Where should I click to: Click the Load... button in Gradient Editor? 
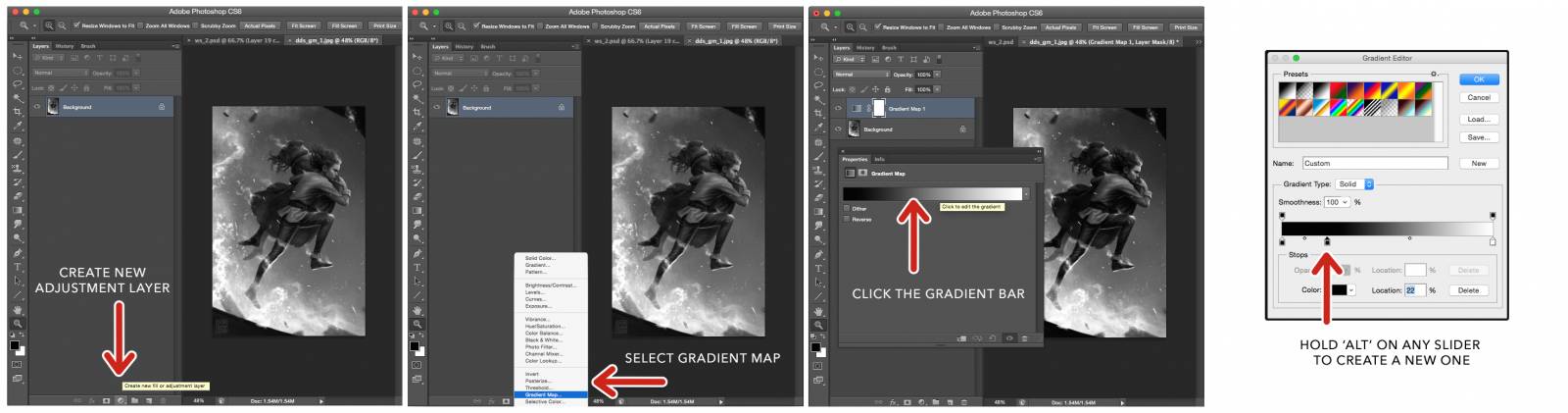[1478, 119]
